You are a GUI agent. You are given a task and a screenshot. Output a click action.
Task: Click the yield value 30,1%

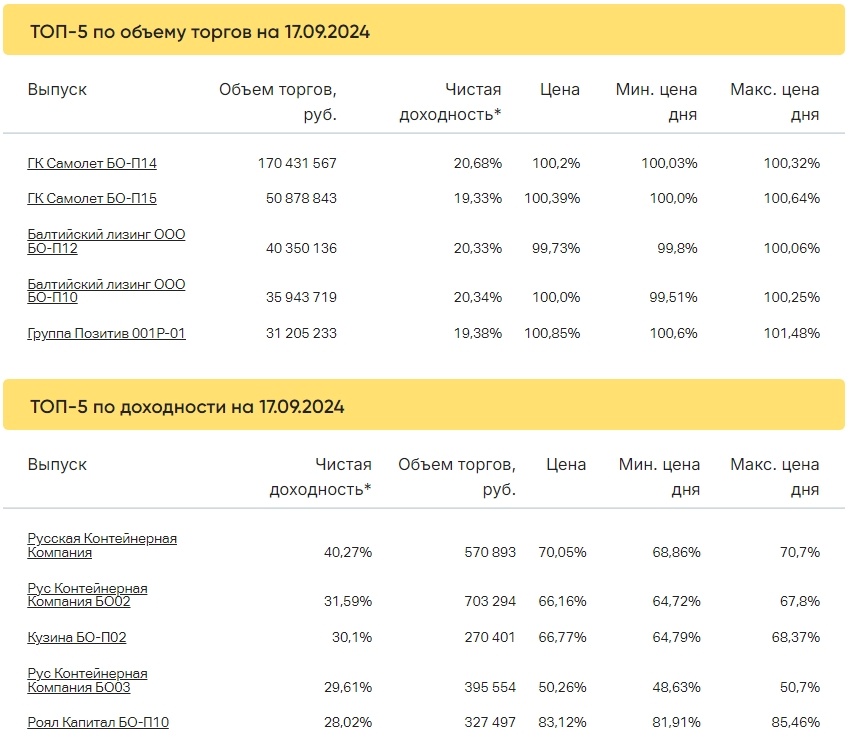(352, 637)
